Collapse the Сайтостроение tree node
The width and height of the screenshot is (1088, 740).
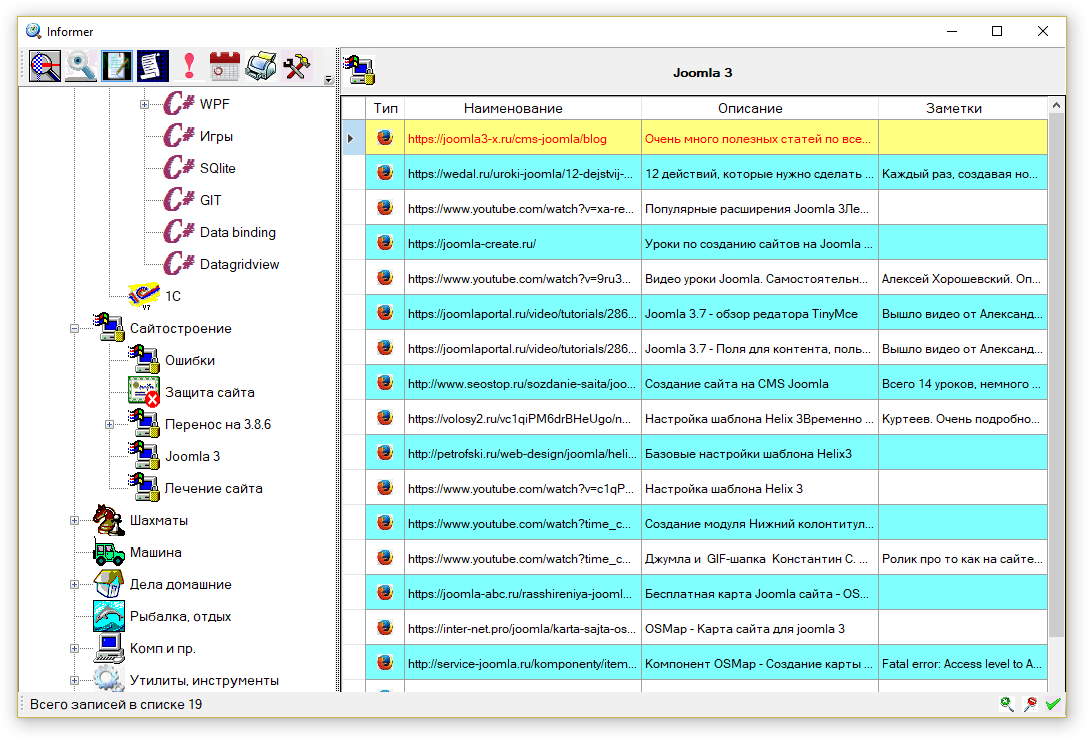coord(74,328)
